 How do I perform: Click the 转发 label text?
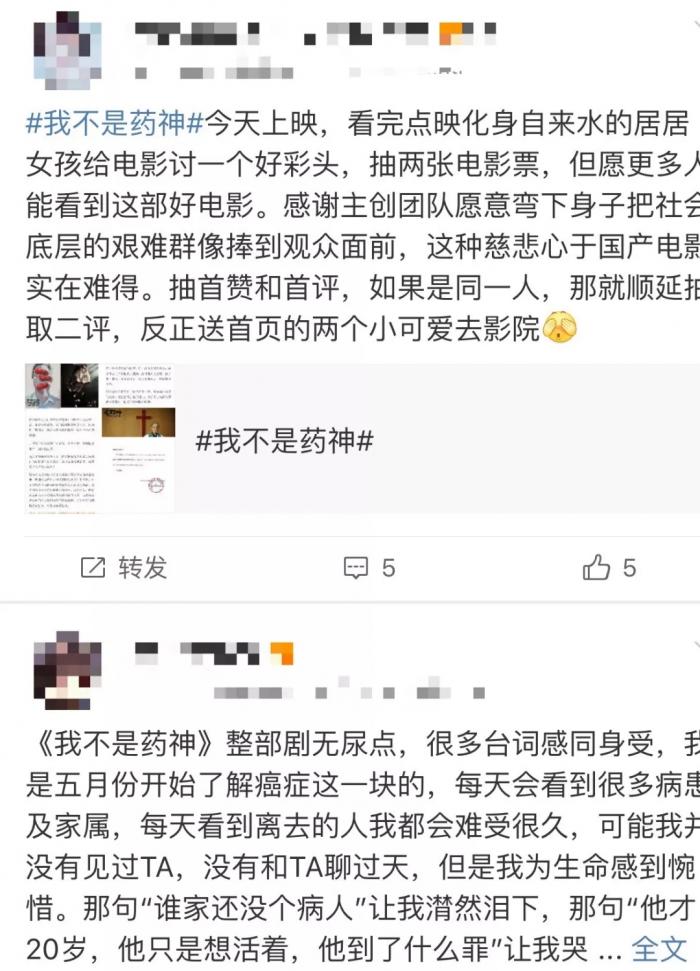tap(142, 568)
